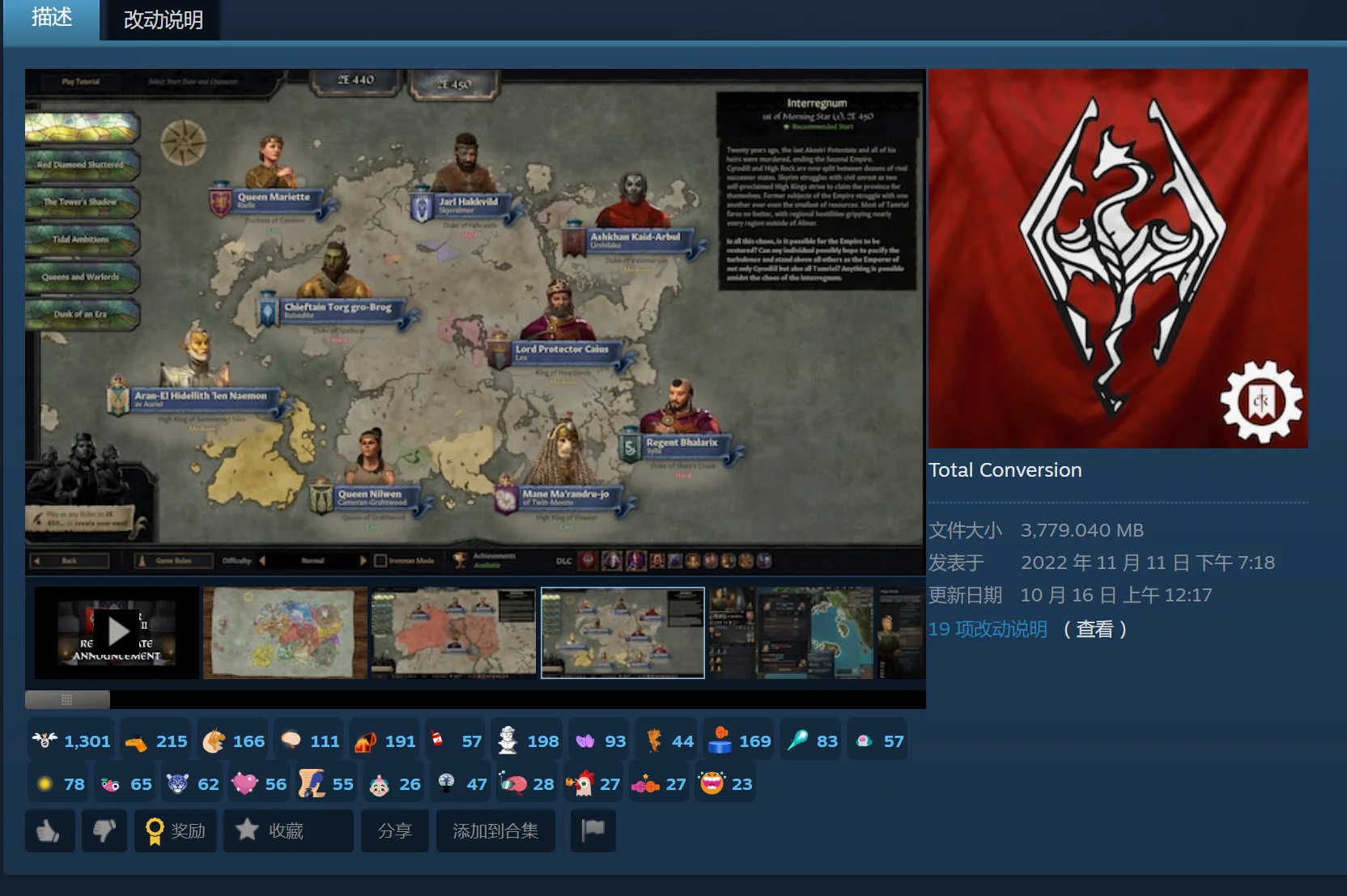This screenshot has height=896, width=1347.
Task: Click the Total Conversion tag text
Action: pos(1005,470)
